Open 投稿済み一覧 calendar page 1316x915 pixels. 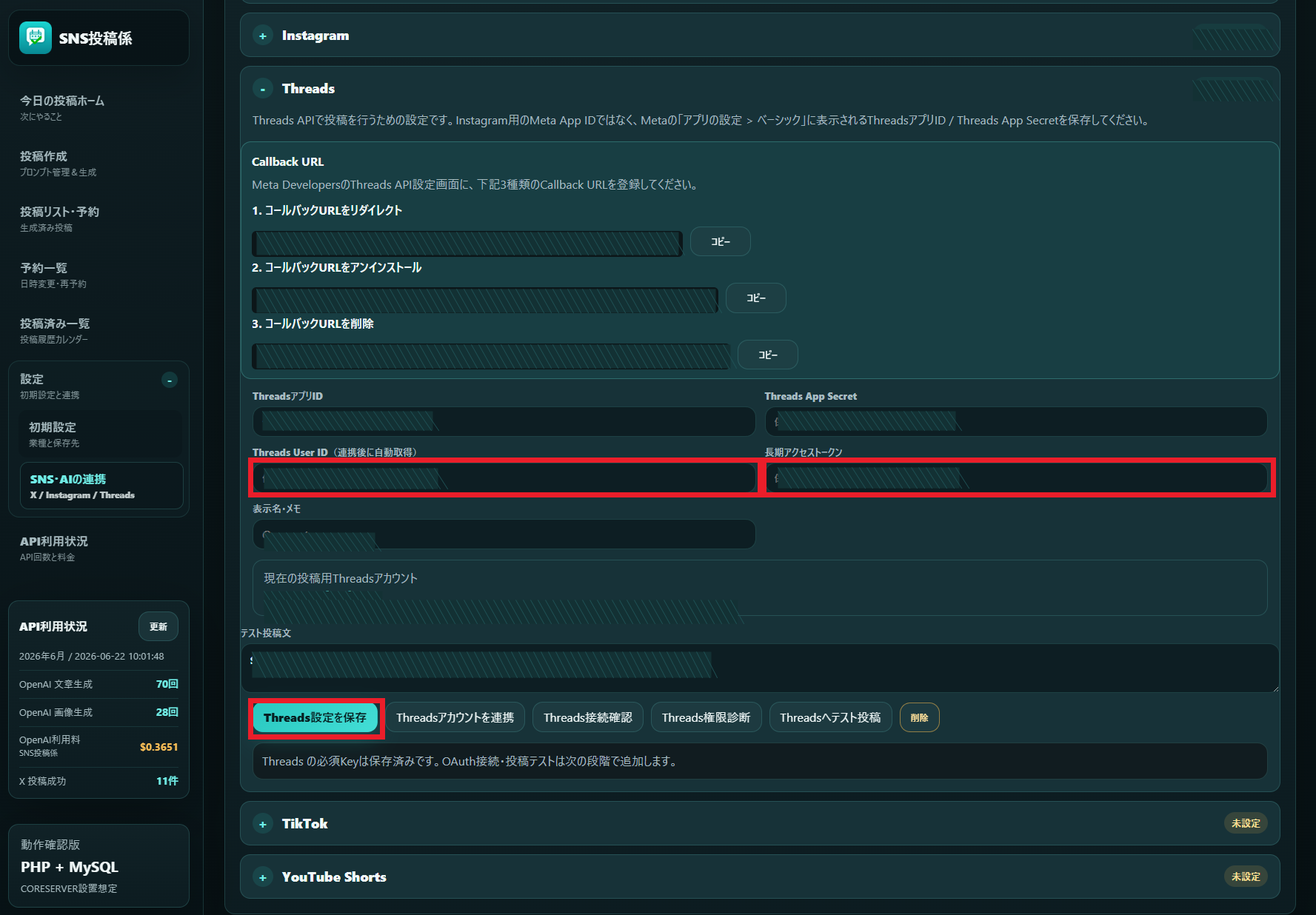(98, 330)
